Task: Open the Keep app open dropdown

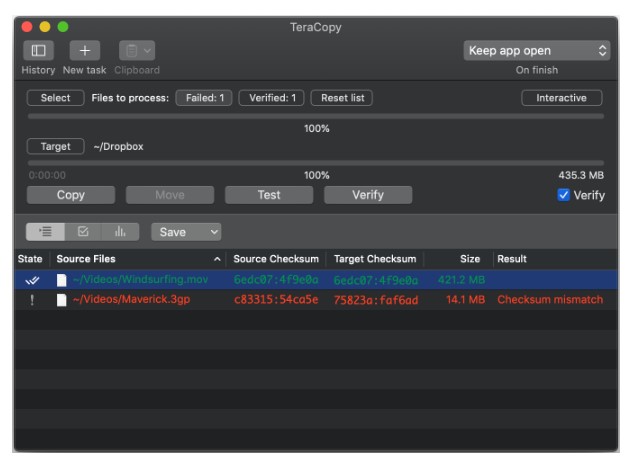Action: [537, 51]
